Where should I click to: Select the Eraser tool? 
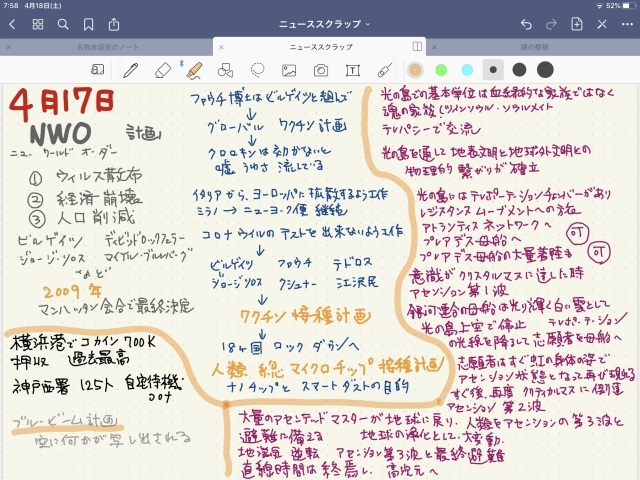(163, 70)
